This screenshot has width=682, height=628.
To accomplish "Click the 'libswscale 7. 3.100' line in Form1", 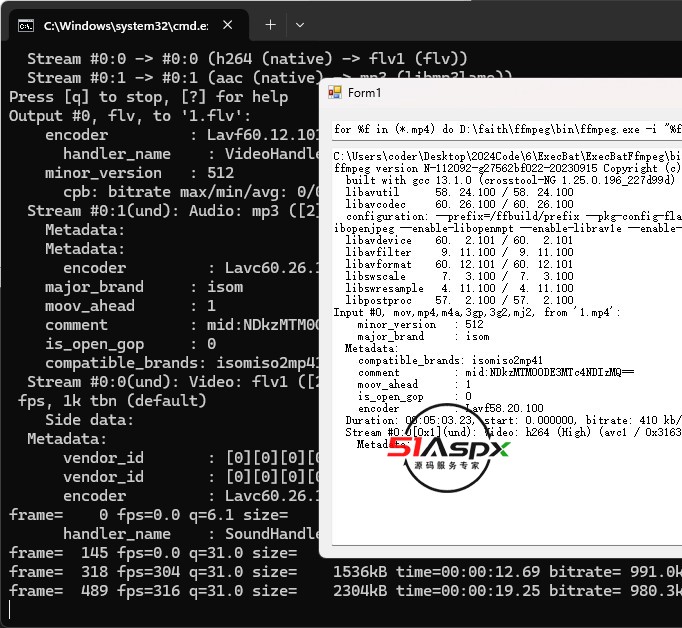I will pyautogui.click(x=459, y=276).
